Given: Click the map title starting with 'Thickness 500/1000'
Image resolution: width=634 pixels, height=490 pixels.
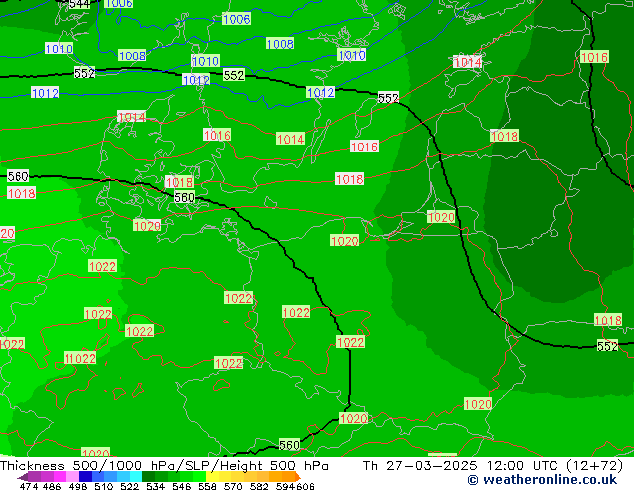Looking at the screenshot, I should tap(164, 466).
